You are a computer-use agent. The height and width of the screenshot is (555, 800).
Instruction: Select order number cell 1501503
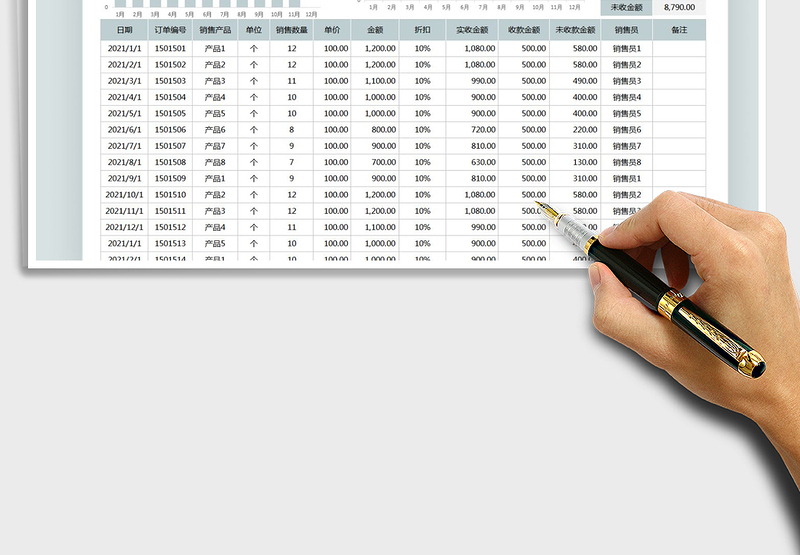[171, 81]
